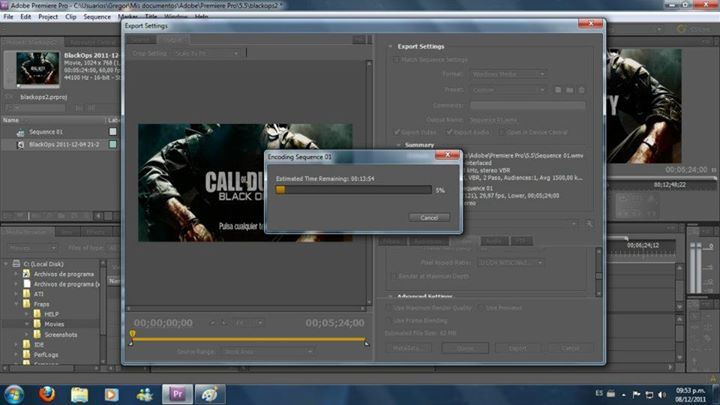Open Firefox from the taskbar
The width and height of the screenshot is (720, 405).
pos(47,393)
